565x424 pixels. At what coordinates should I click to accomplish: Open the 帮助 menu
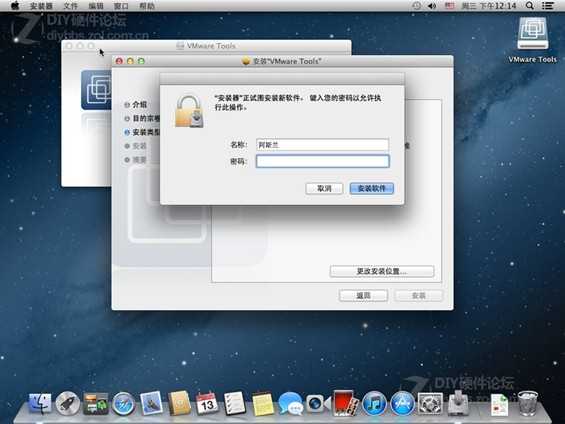coord(147,6)
